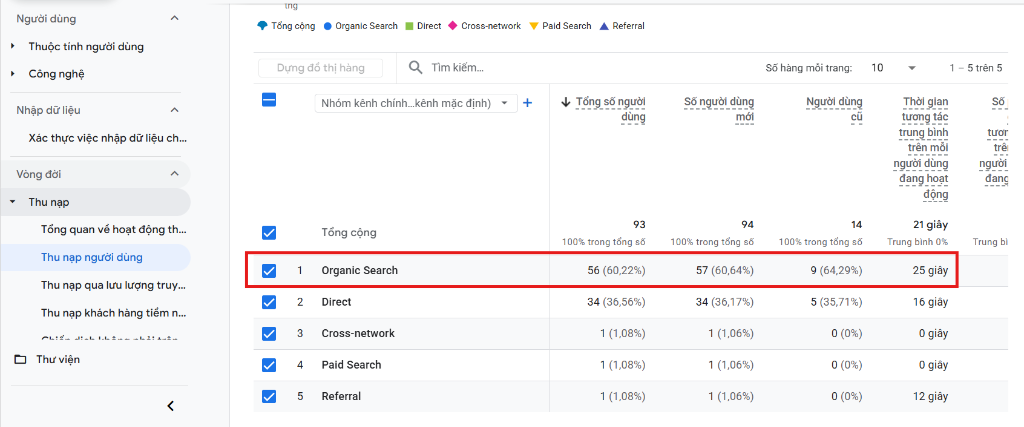Viewport: 1024px width, 427px height.
Task: Click the Cross-network legend diamond
Action: point(453,26)
